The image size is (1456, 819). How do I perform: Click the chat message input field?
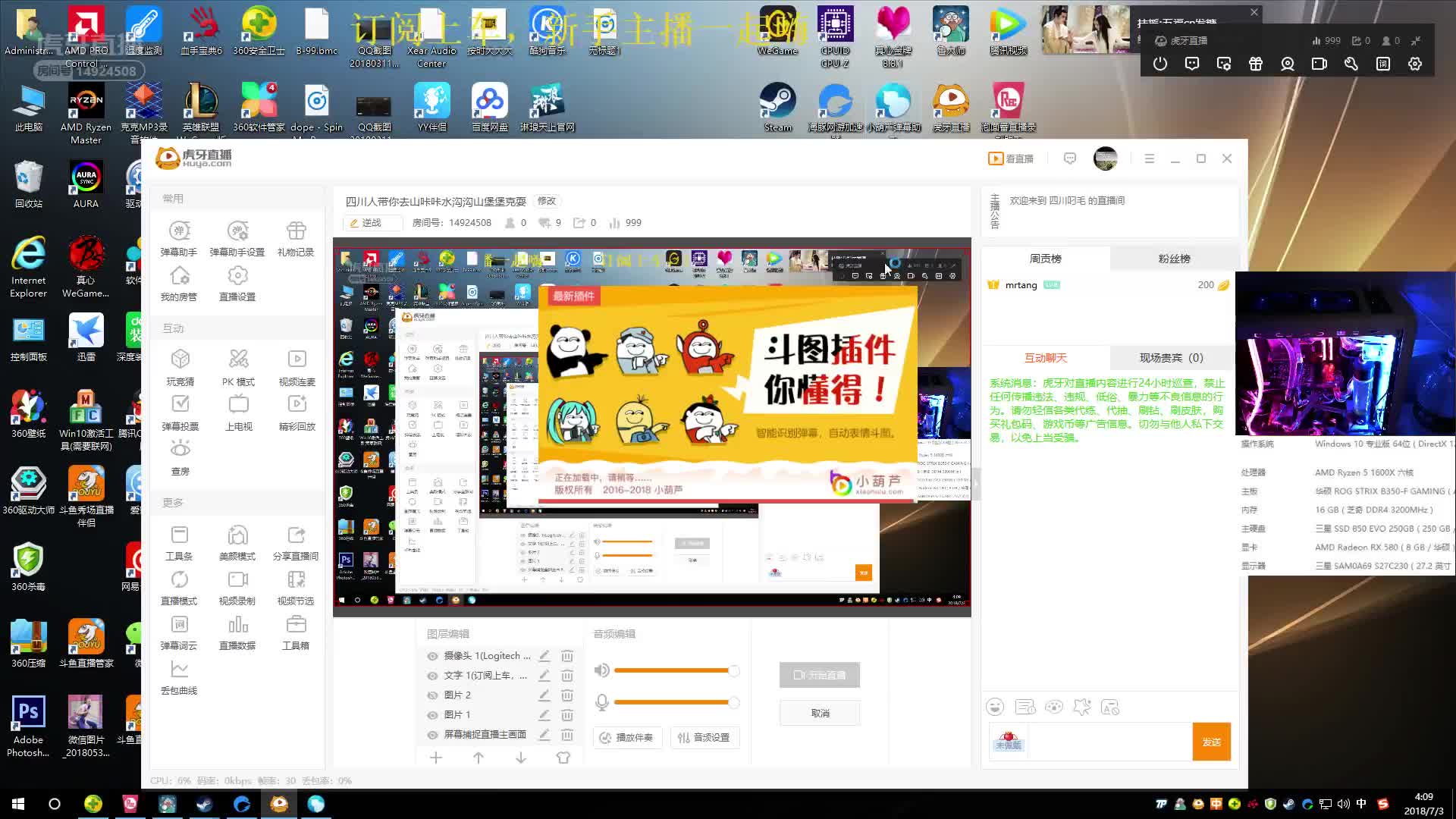1109,742
